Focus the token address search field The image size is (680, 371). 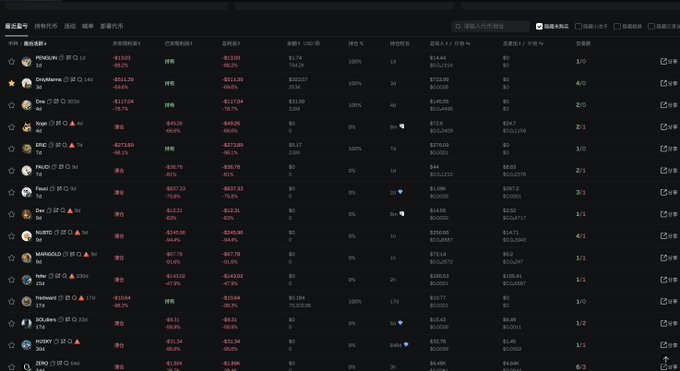490,26
